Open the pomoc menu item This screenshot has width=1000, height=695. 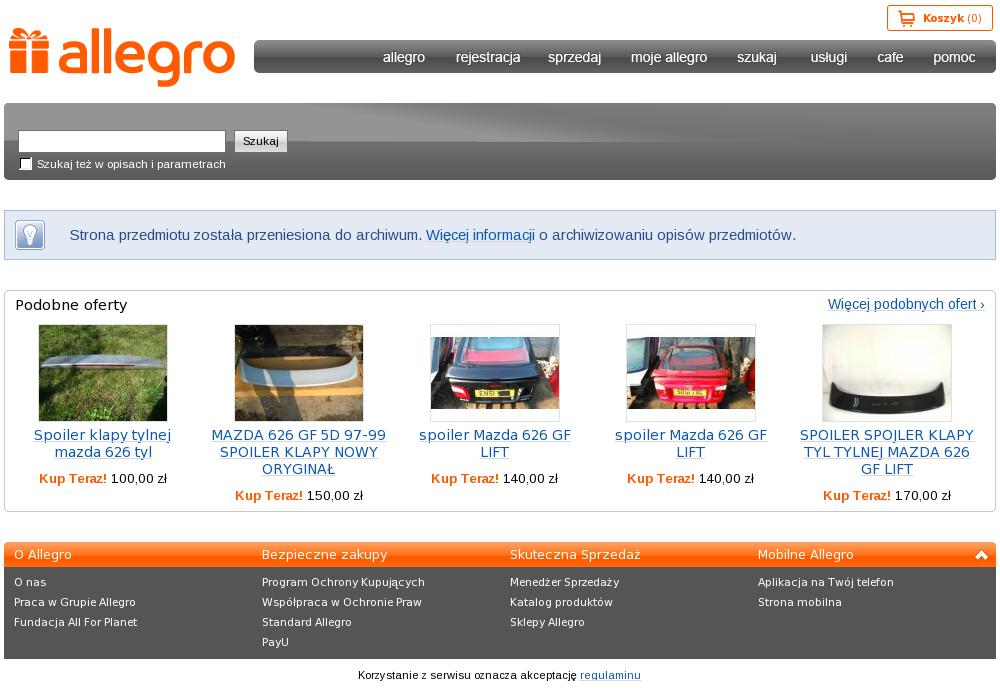[954, 57]
